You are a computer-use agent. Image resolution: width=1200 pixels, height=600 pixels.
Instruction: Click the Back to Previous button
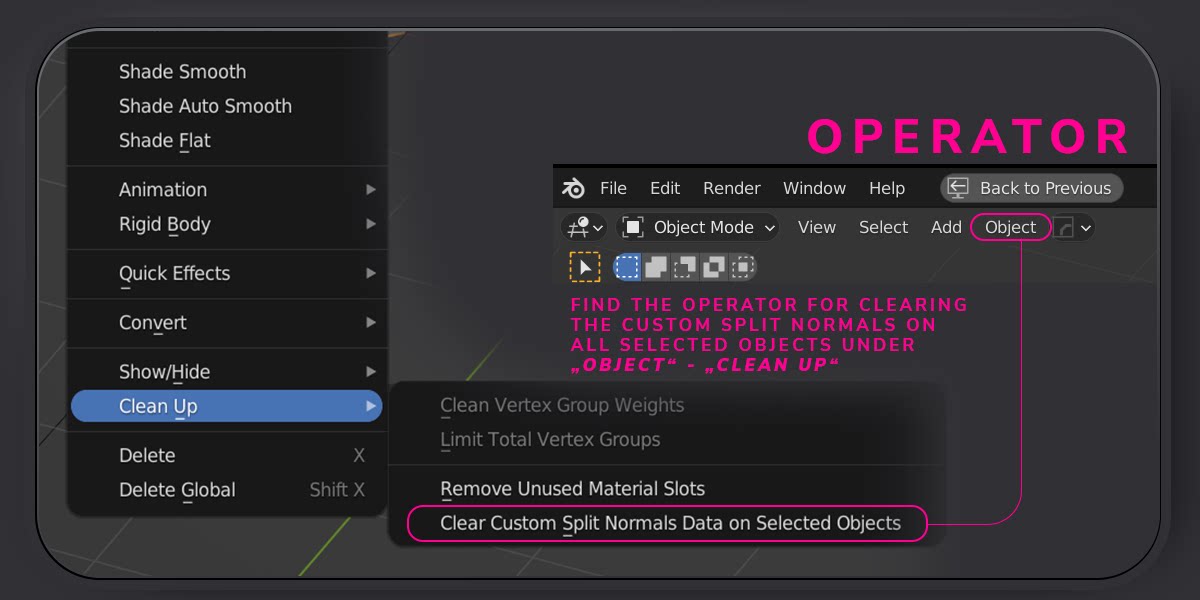click(1031, 188)
